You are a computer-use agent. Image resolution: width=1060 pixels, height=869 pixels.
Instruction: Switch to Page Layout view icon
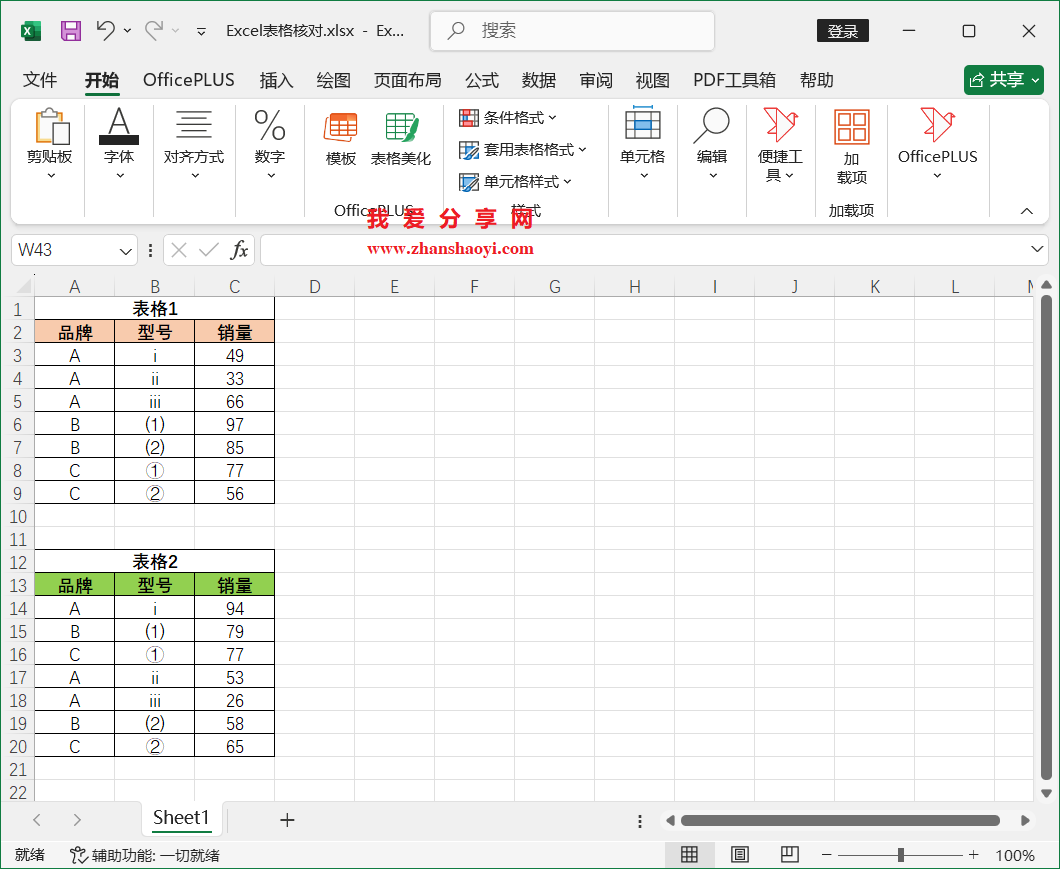[740, 855]
